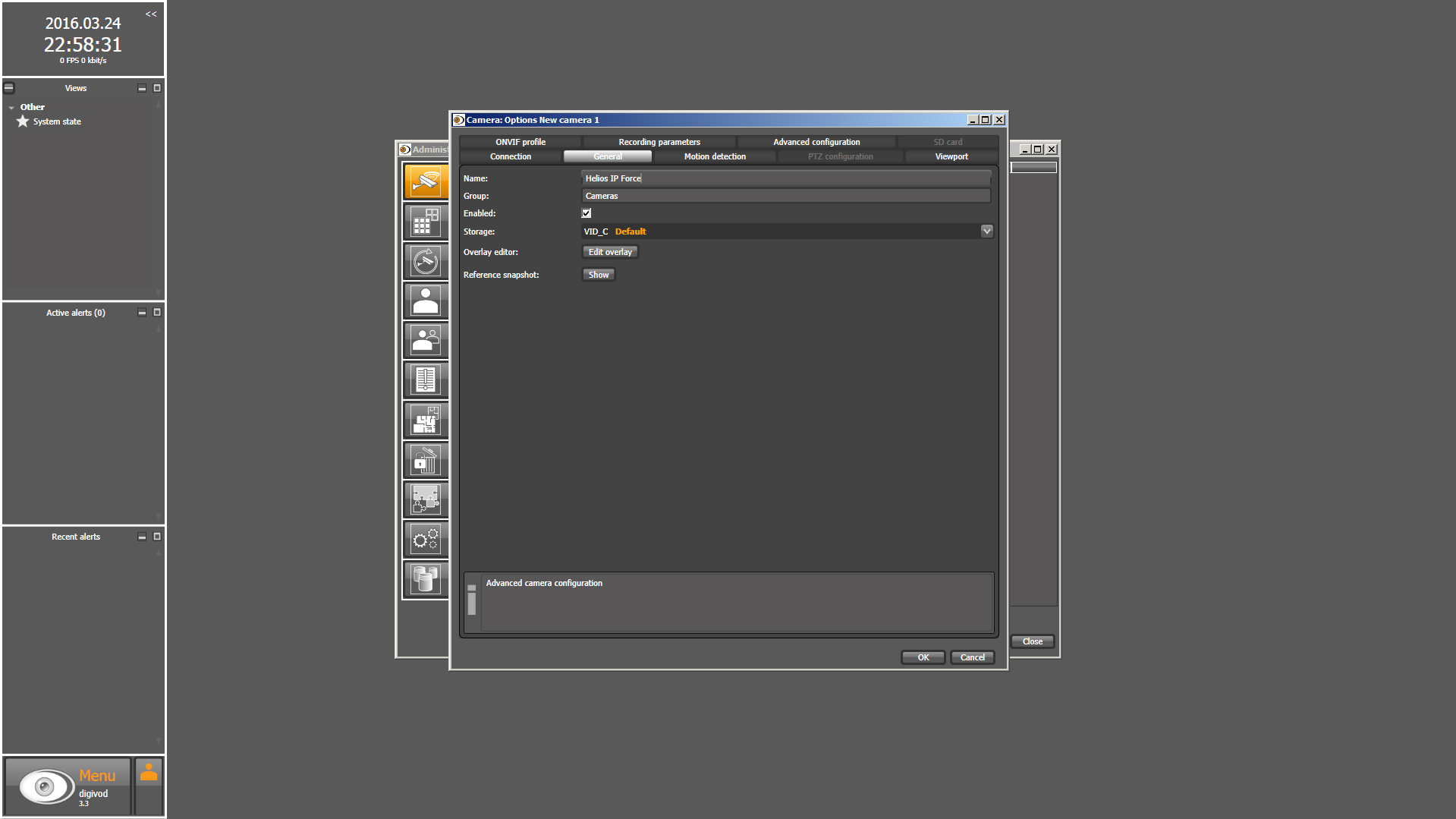The width and height of the screenshot is (1456, 819).
Task: Click the puzzle pieces modules icon
Action: pos(426,499)
